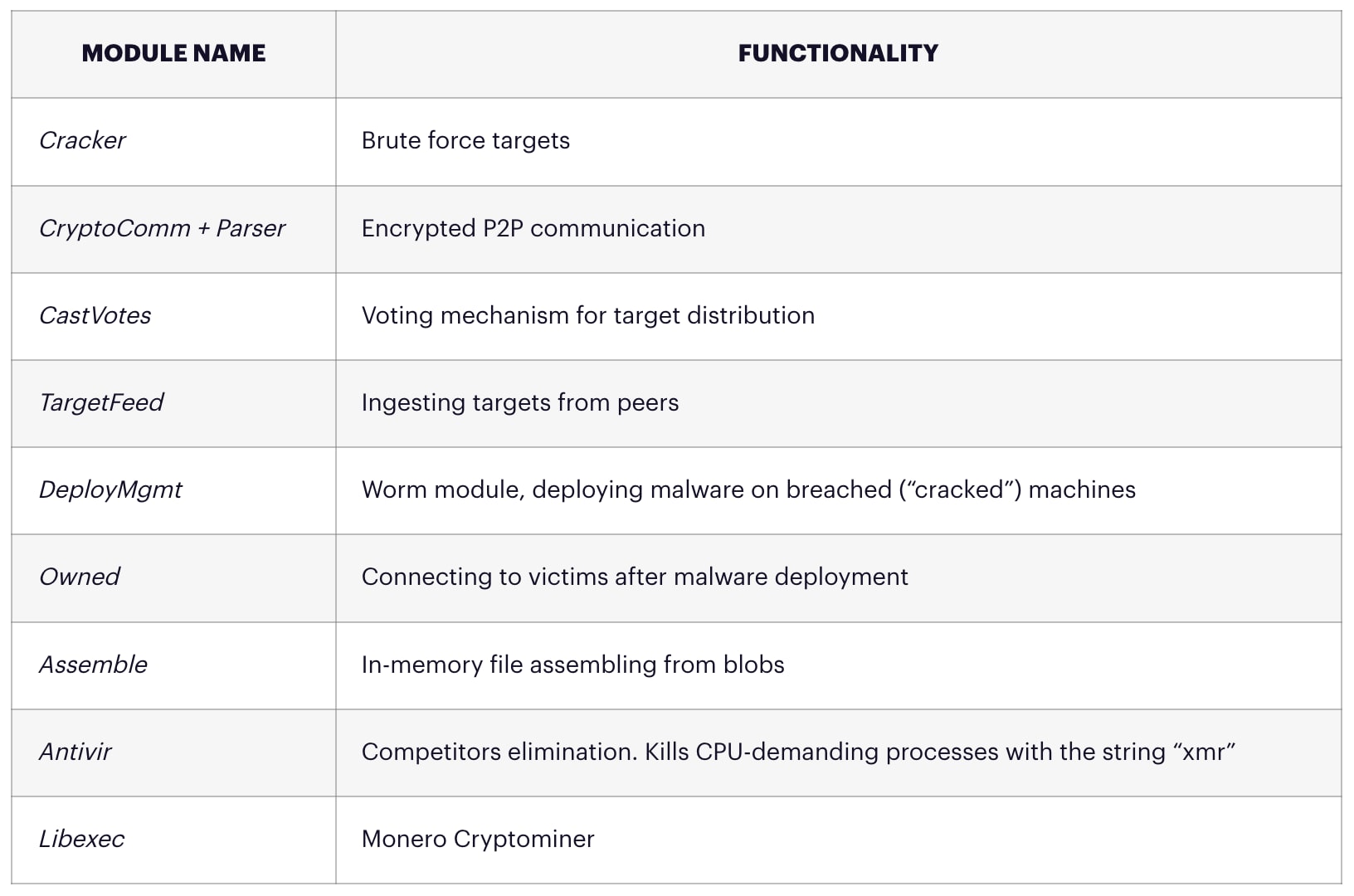Select the Cracker module name cell
Viewport: 1354px width, 896px height.
[x=82, y=141]
